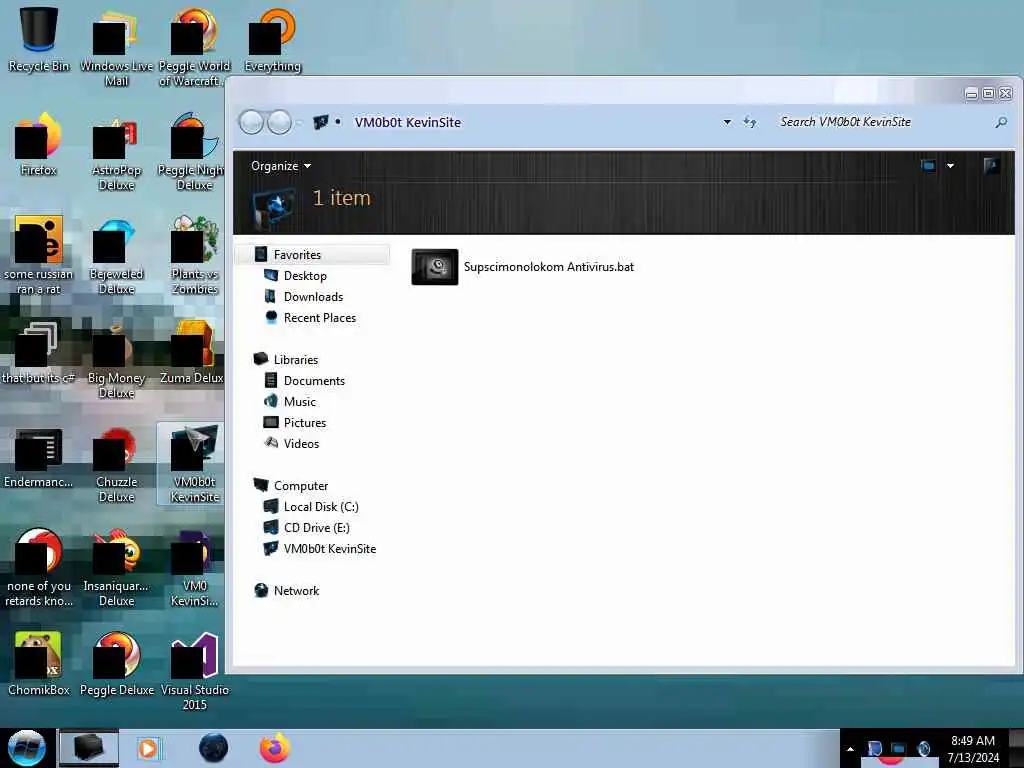Open the Videos library
1024x768 pixels.
click(291, 443)
